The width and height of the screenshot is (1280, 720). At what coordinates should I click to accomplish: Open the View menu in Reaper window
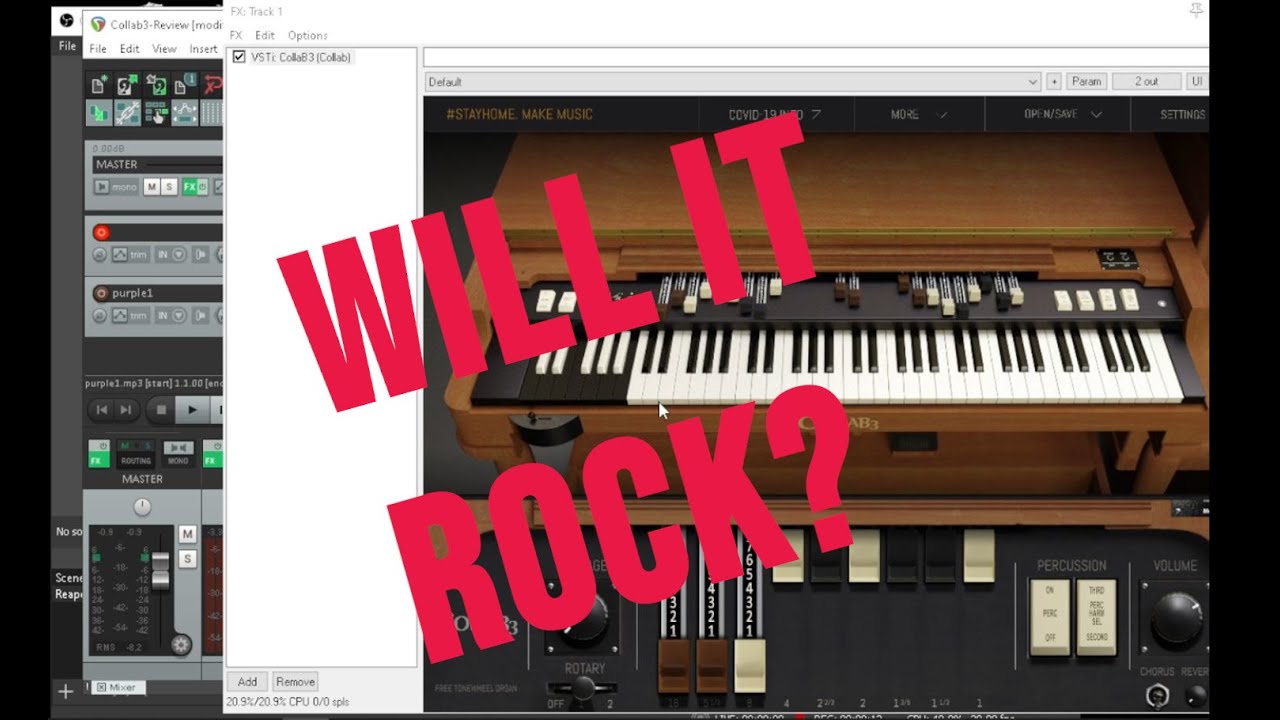click(164, 49)
